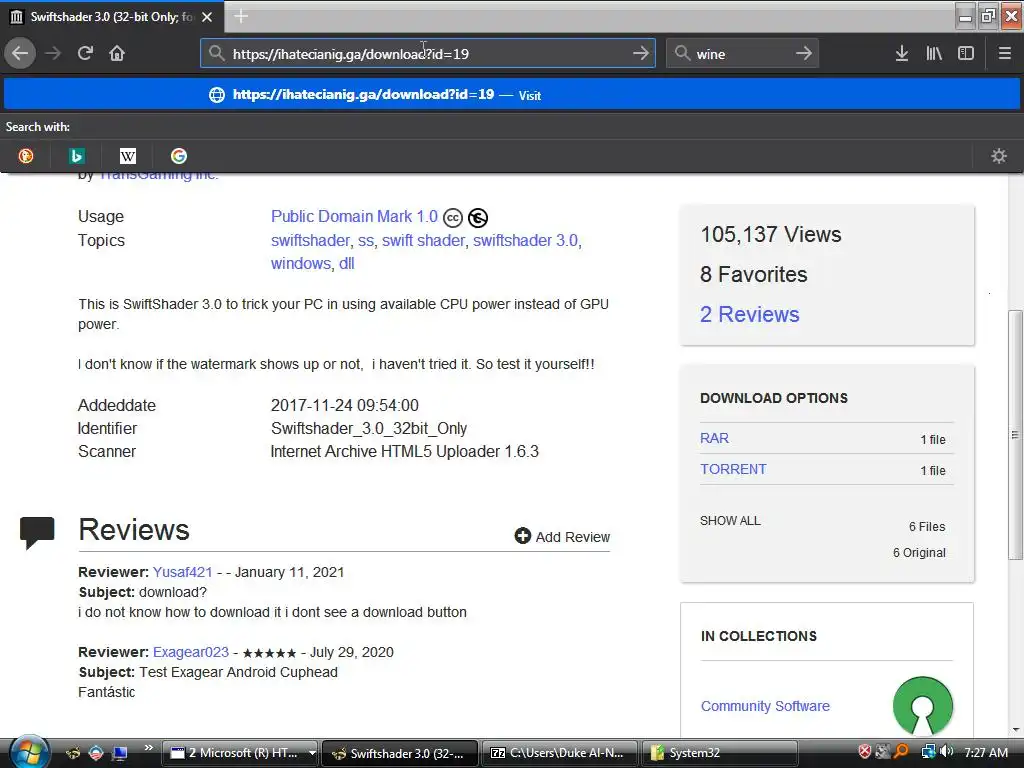Screen dimensions: 1024x768
Task: Open the Windows Start orb
Action: 28,752
